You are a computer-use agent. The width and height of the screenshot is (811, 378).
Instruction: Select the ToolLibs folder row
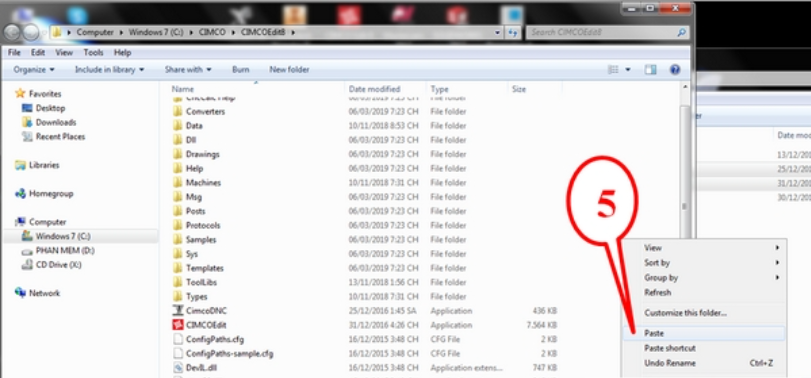coord(365,282)
